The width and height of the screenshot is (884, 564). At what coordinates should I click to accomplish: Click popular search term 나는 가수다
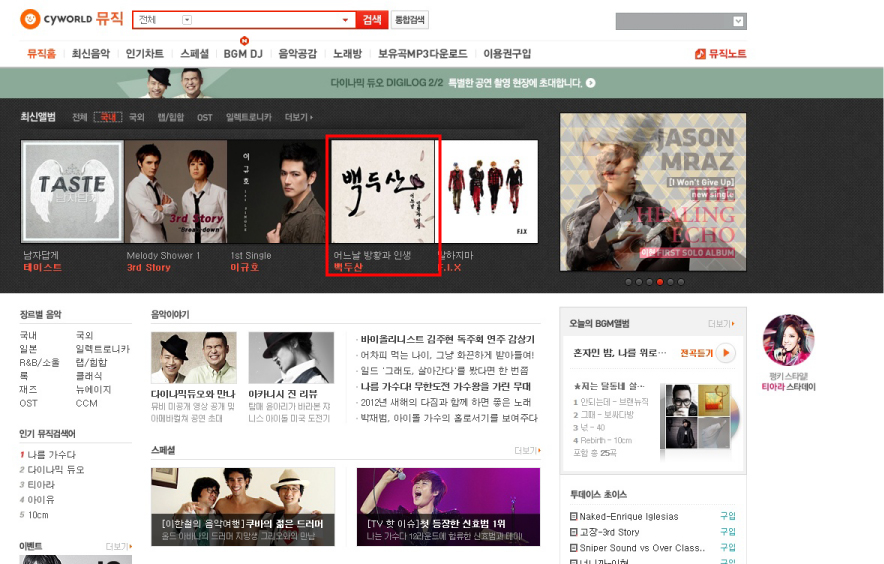point(51,455)
